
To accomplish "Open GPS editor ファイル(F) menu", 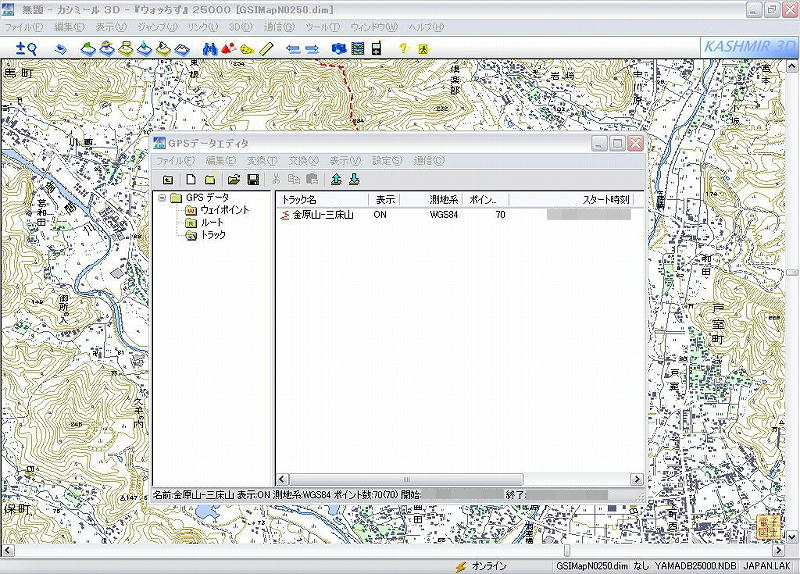I will click(175, 160).
